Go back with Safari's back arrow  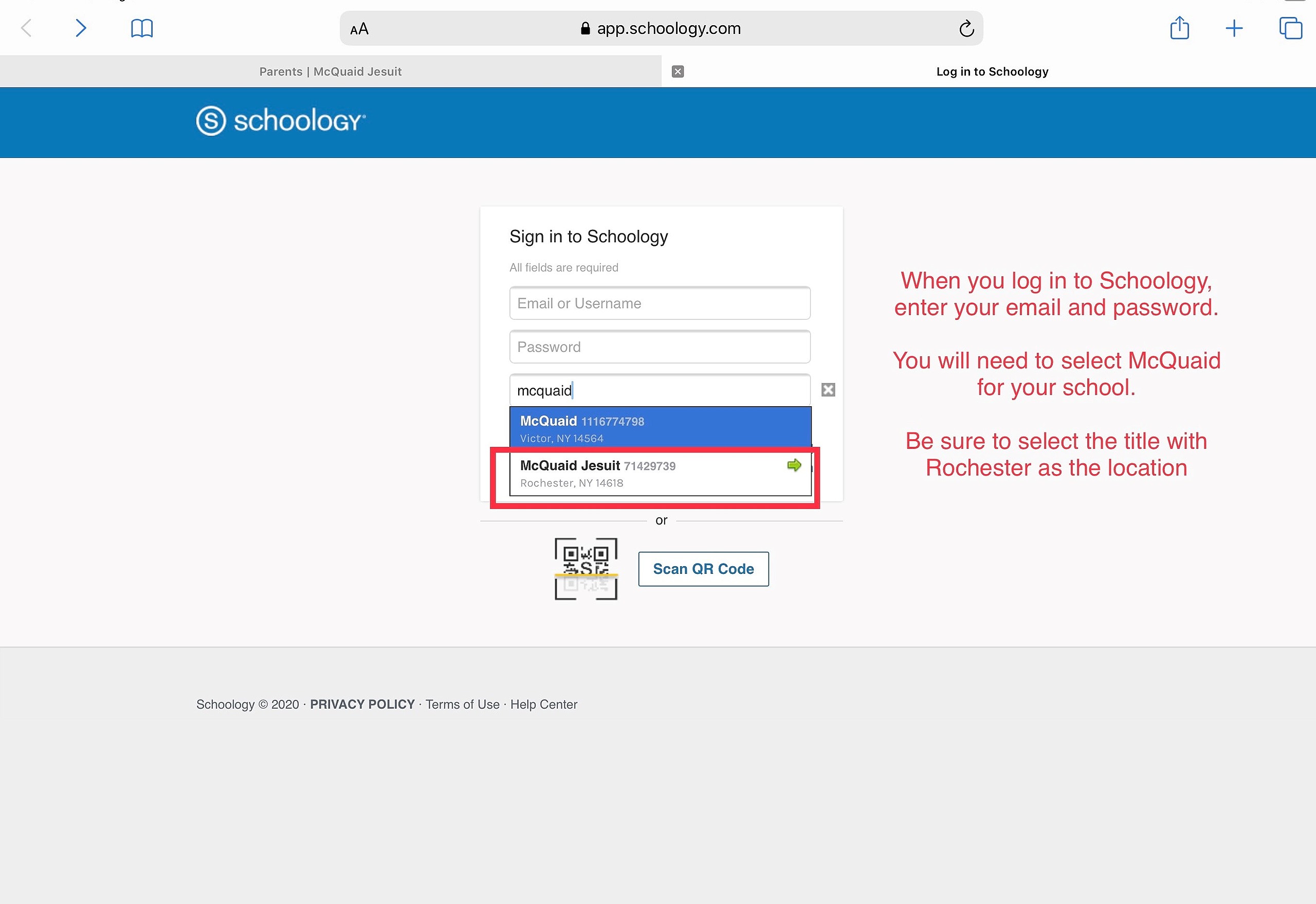(26, 28)
